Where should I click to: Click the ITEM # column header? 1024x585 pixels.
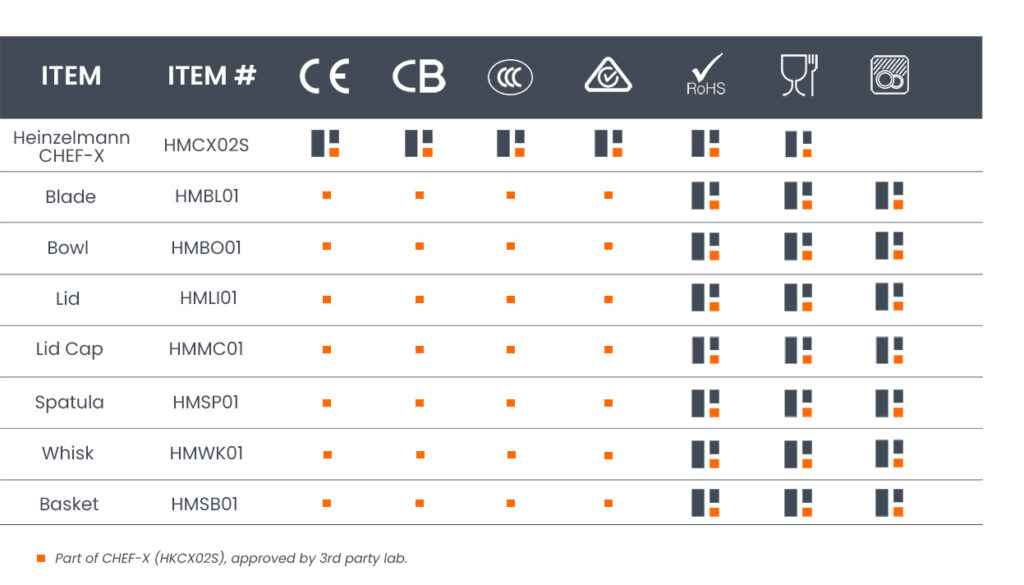pos(212,76)
